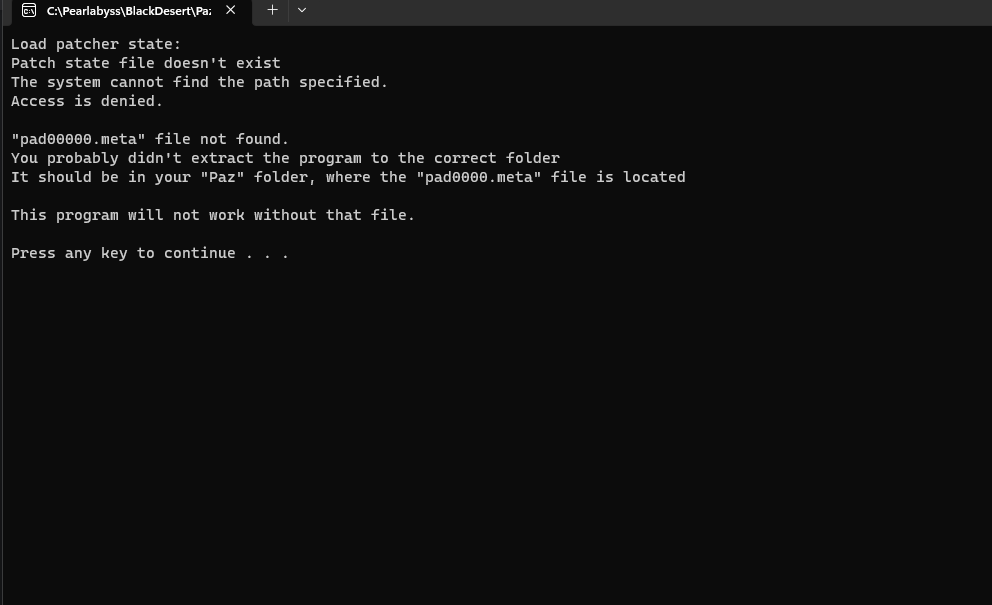The image size is (992, 605).
Task: Click the "Press any key to continue" prompt
Action: click(x=150, y=253)
